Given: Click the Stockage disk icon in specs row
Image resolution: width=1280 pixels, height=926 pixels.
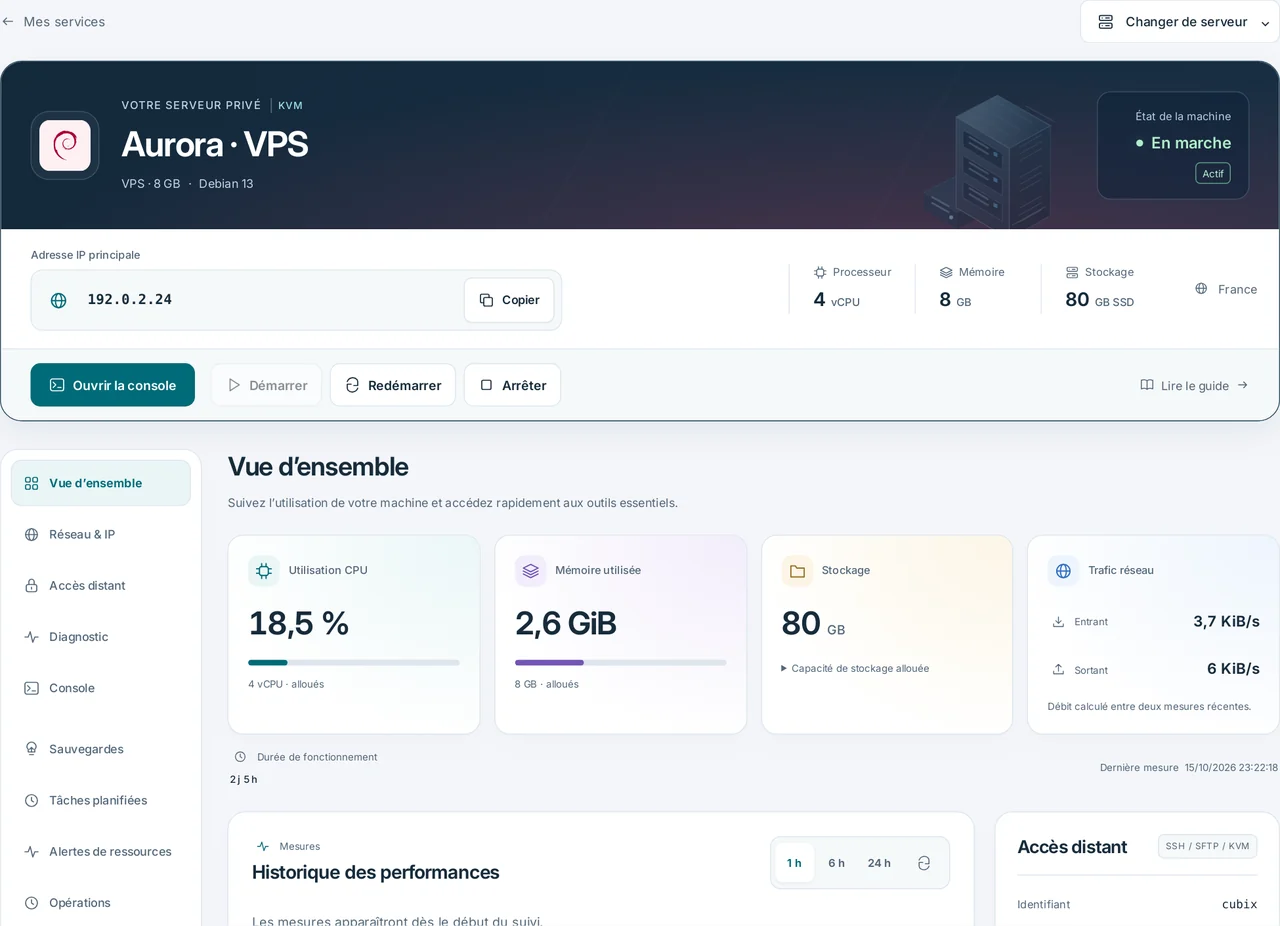Looking at the screenshot, I should [1072, 272].
